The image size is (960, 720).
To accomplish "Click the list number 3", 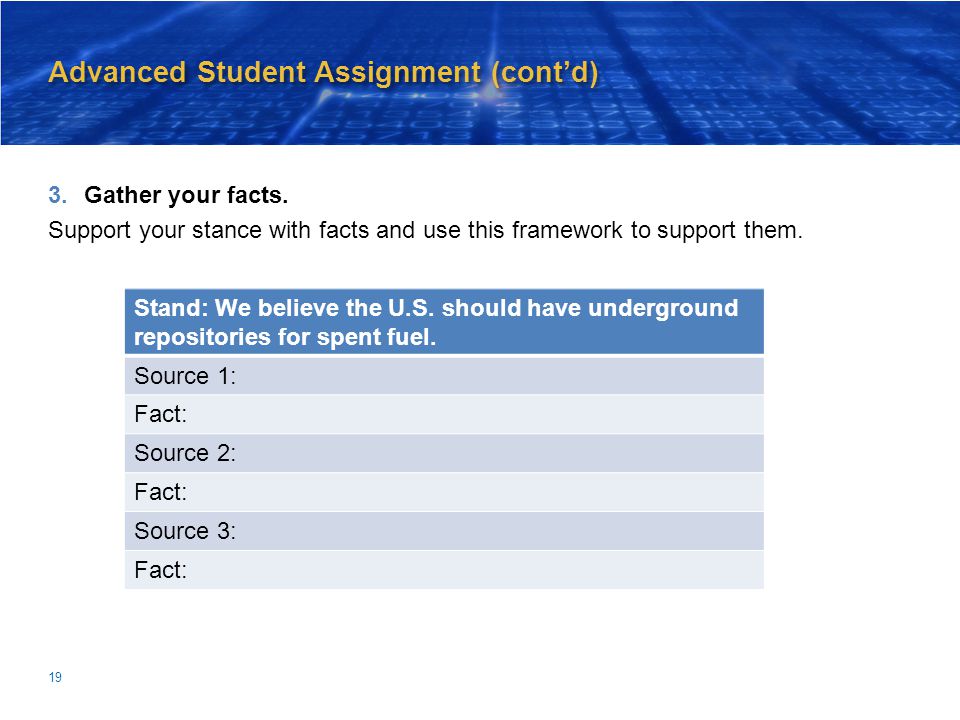I will [x=58, y=195].
